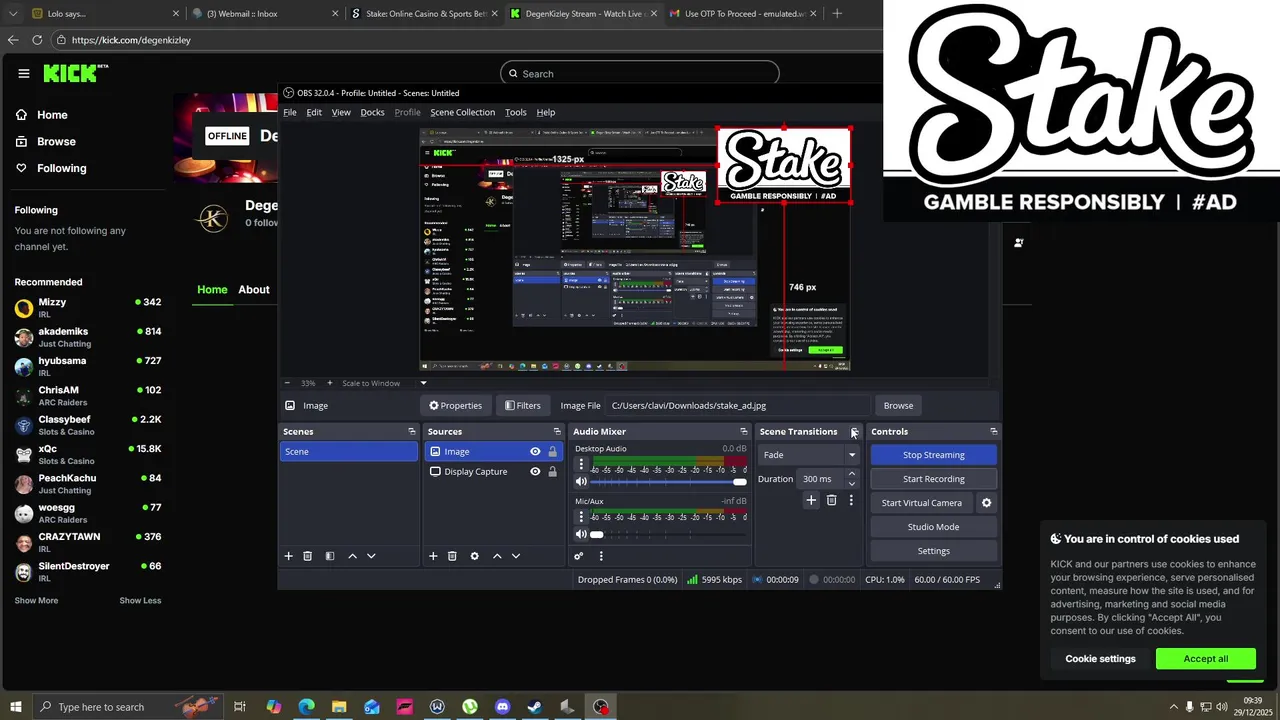Screen dimensions: 1280x720
Task: Remove selected scene with Scenes trash icon
Action: (x=308, y=556)
